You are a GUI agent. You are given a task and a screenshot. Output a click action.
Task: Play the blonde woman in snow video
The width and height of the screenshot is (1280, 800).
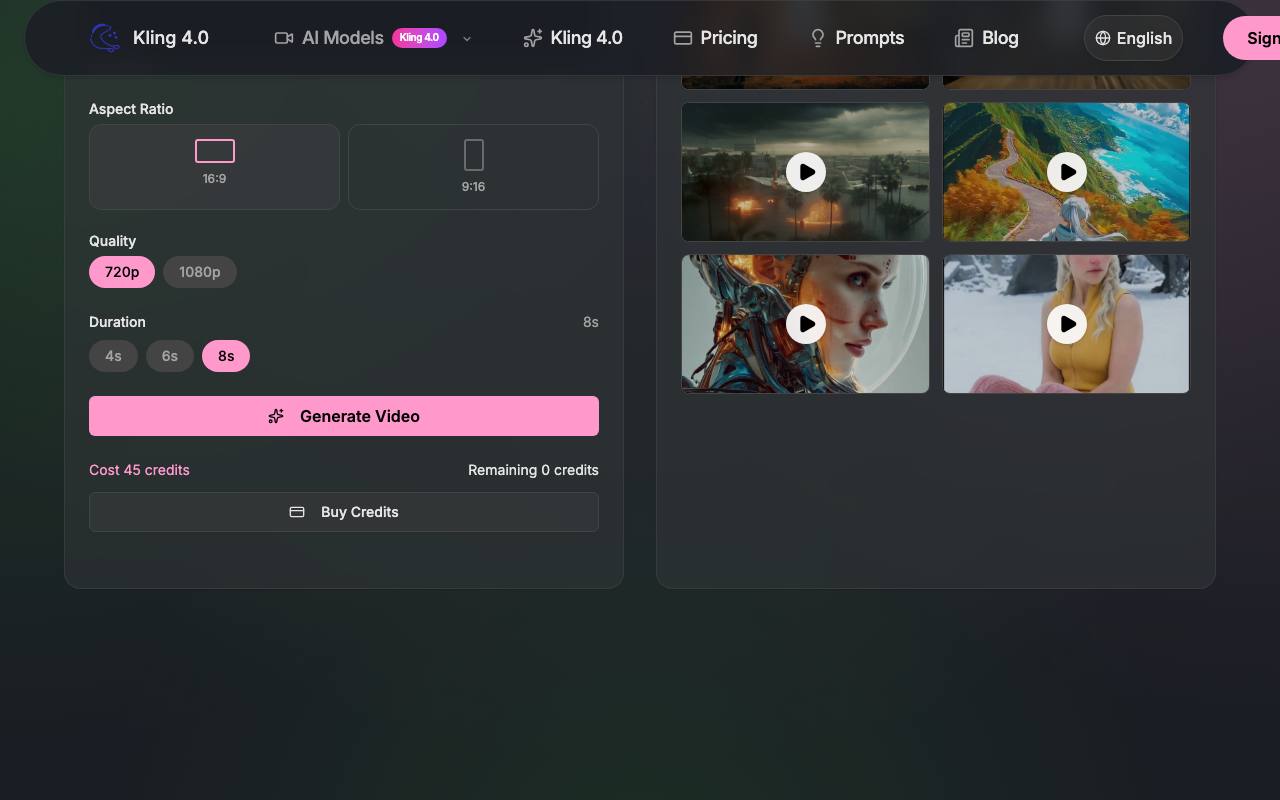click(1067, 324)
